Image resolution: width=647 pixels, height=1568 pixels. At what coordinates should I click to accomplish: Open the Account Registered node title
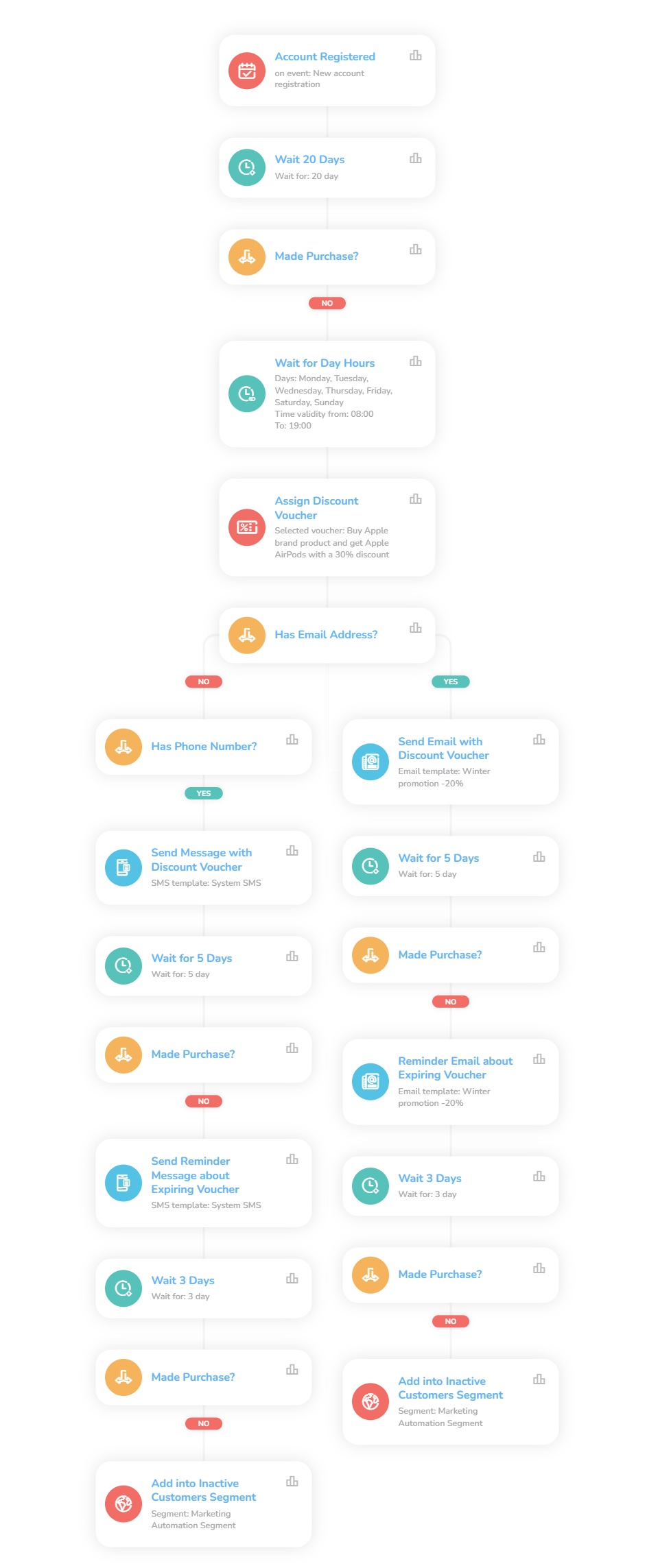click(x=325, y=56)
